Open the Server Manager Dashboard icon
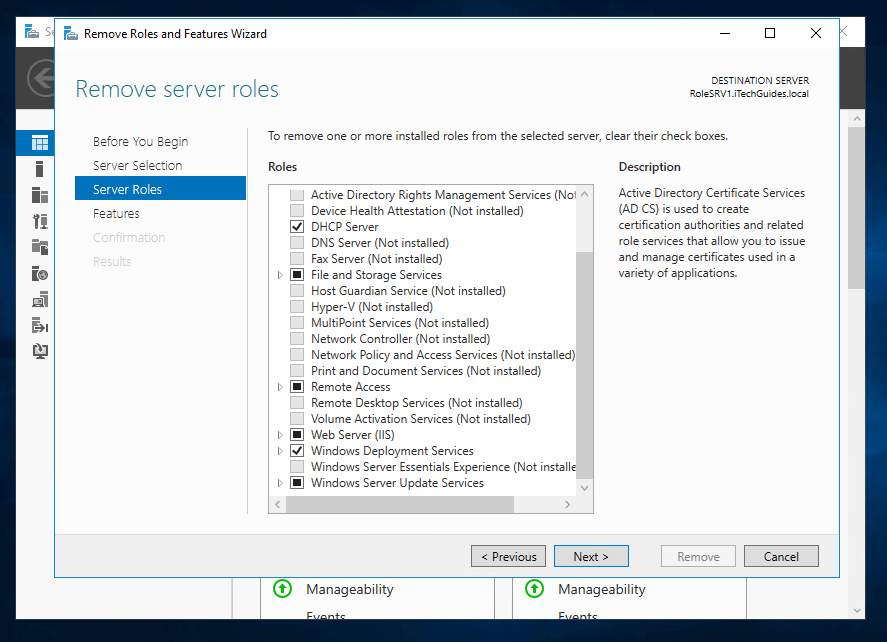The image size is (887, 642). pos(40,143)
